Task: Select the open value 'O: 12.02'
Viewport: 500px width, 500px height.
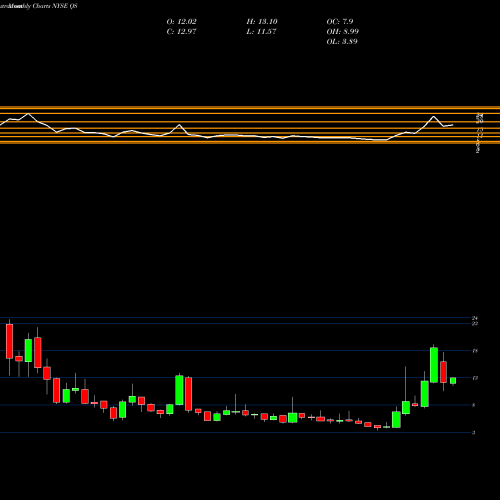Action: tap(181, 22)
